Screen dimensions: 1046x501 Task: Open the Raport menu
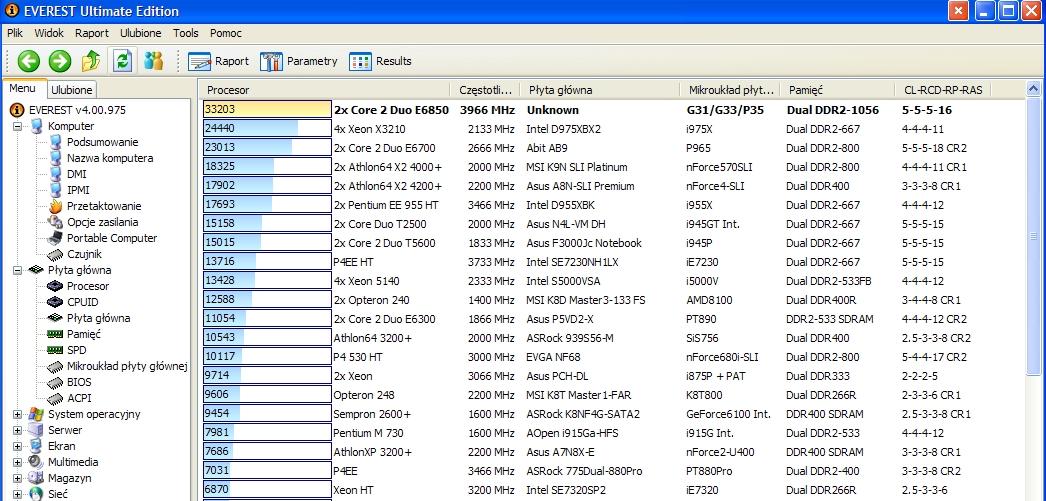tap(92, 33)
